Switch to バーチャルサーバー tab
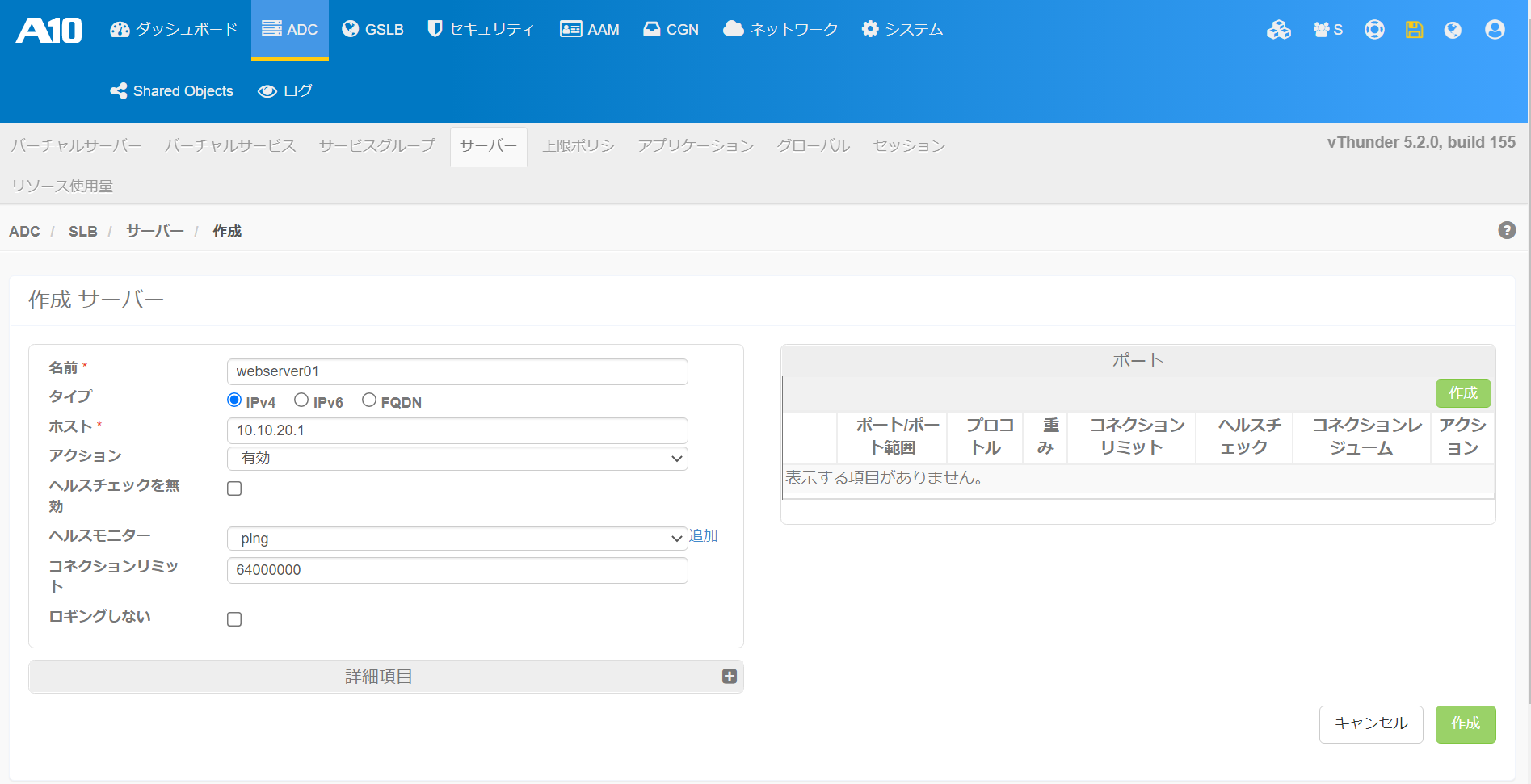 pyautogui.click(x=77, y=145)
